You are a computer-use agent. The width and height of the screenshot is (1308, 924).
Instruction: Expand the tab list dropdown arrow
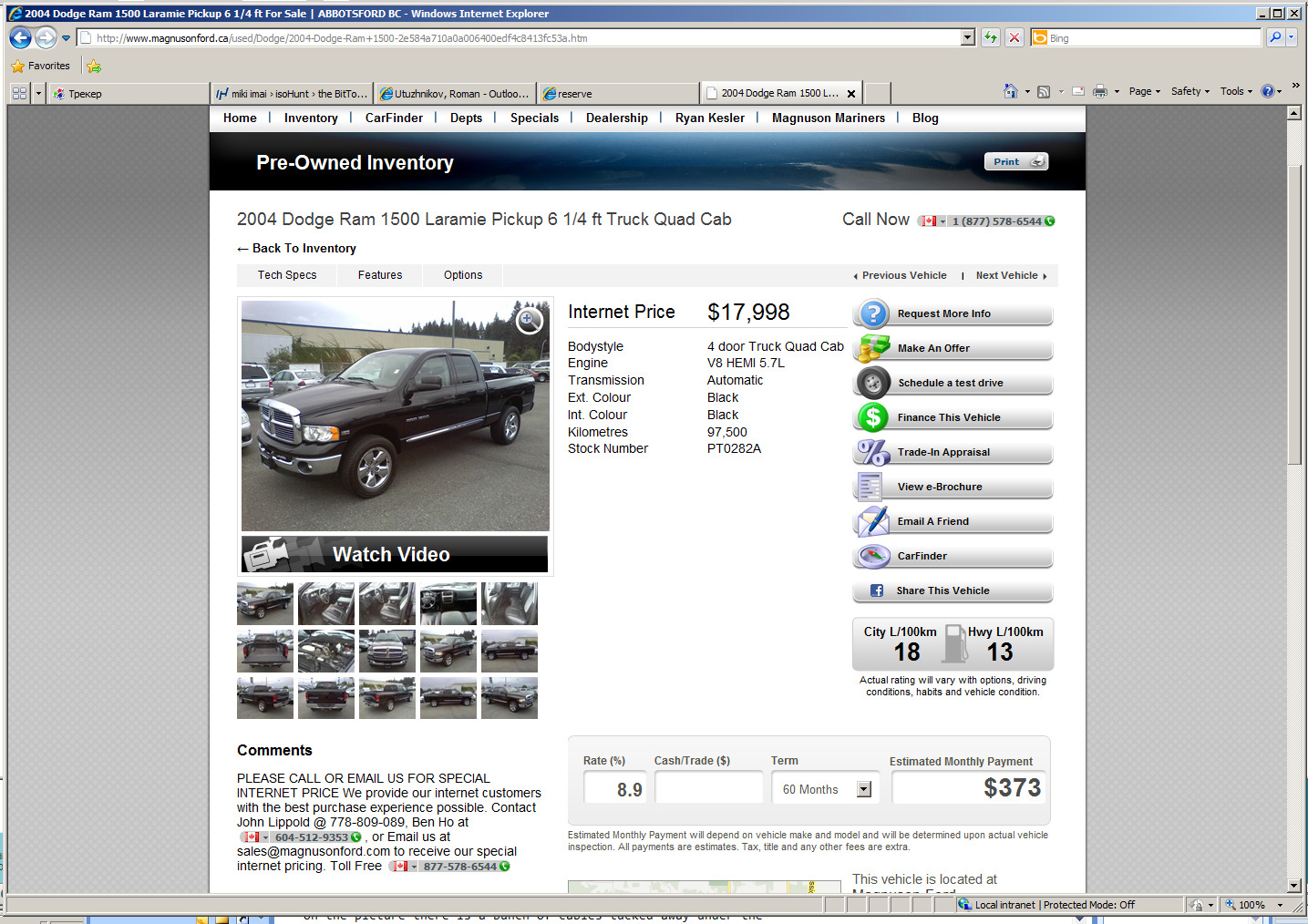[x=38, y=93]
